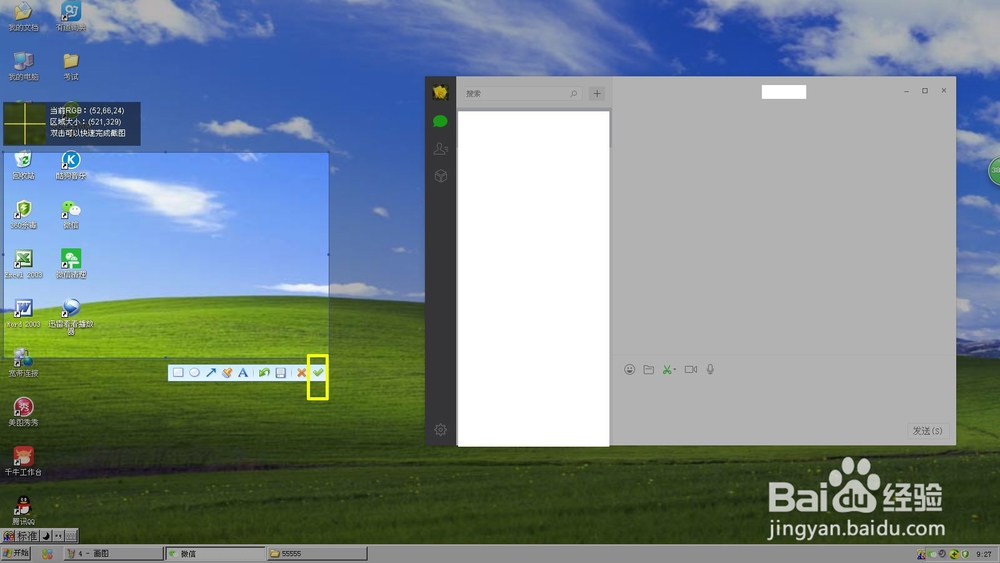Click the microphone voice icon in WeChat
This screenshot has height=563, width=1000.
tap(710, 369)
